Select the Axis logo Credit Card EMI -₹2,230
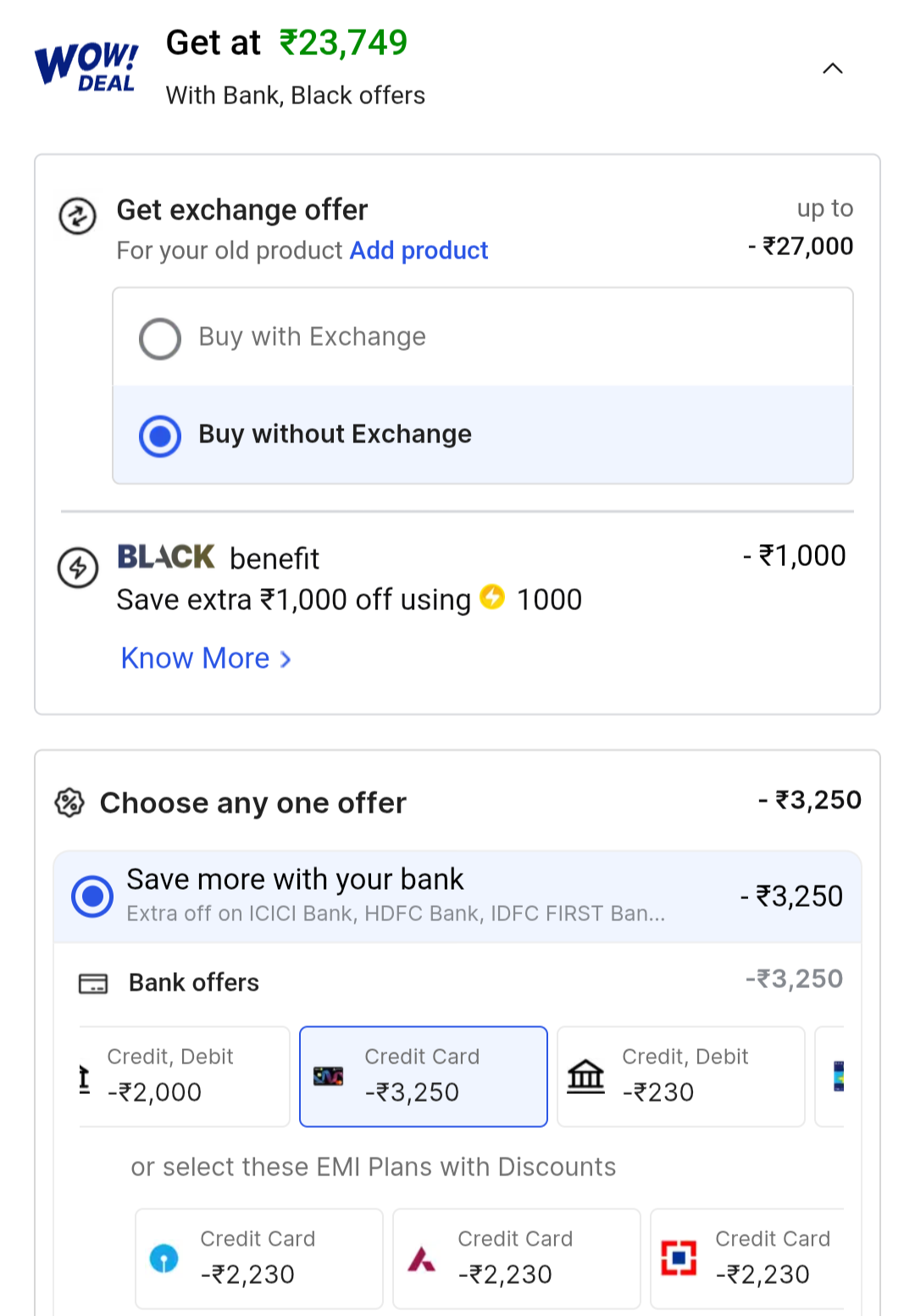Image resolution: width=915 pixels, height=1316 pixels. click(516, 1258)
